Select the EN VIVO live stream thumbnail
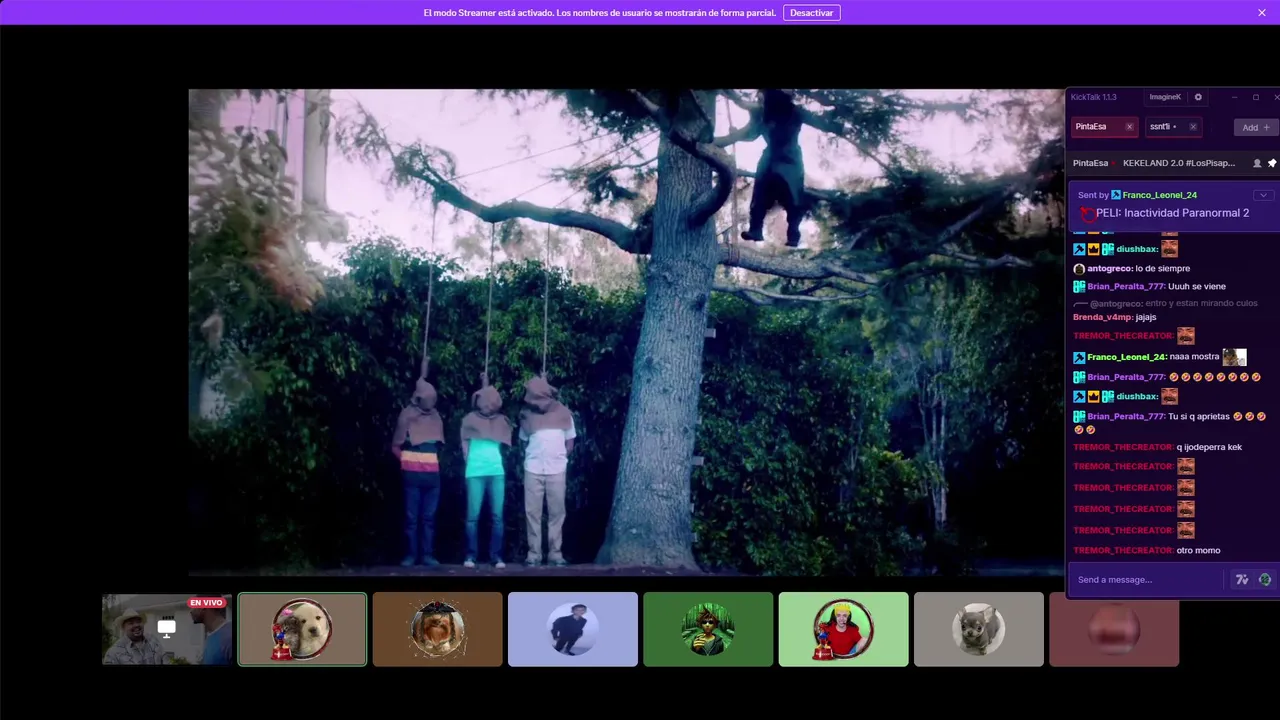 [167, 629]
